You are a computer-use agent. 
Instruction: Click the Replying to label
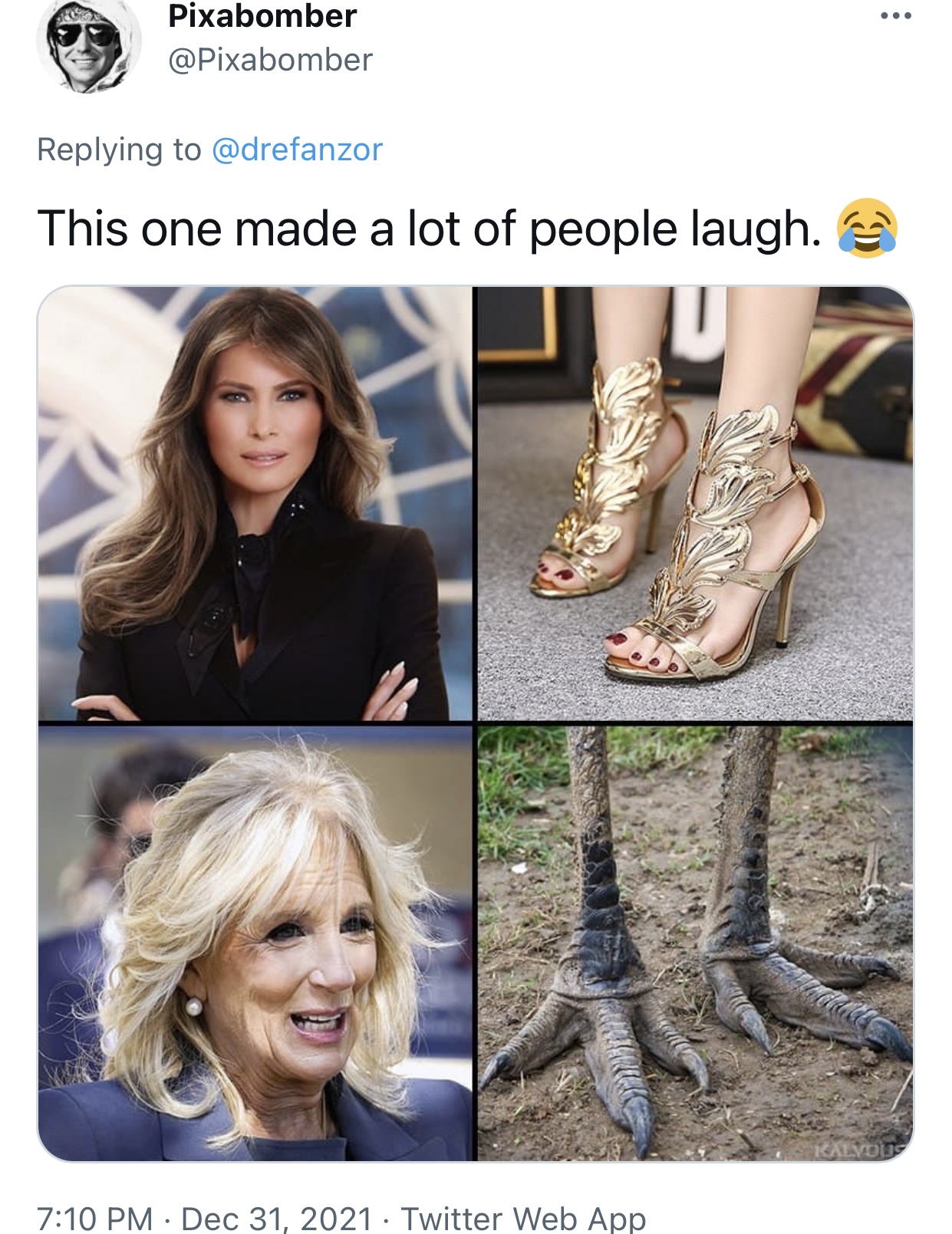point(119,150)
